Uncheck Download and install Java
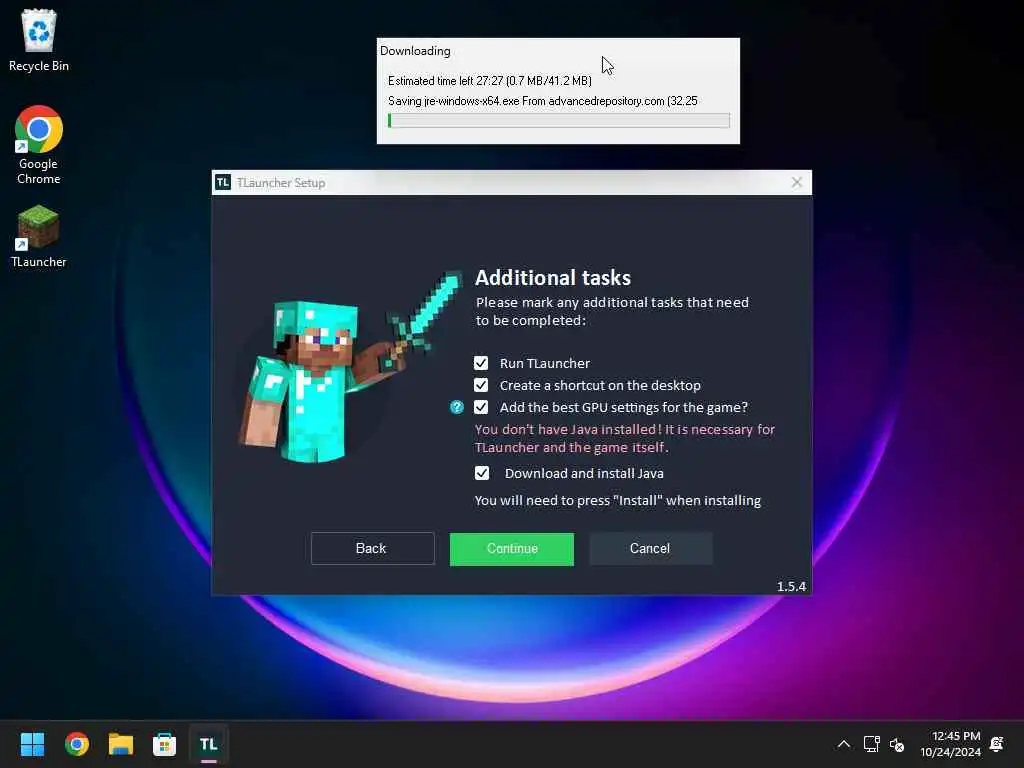Image resolution: width=1024 pixels, height=768 pixels. (482, 473)
